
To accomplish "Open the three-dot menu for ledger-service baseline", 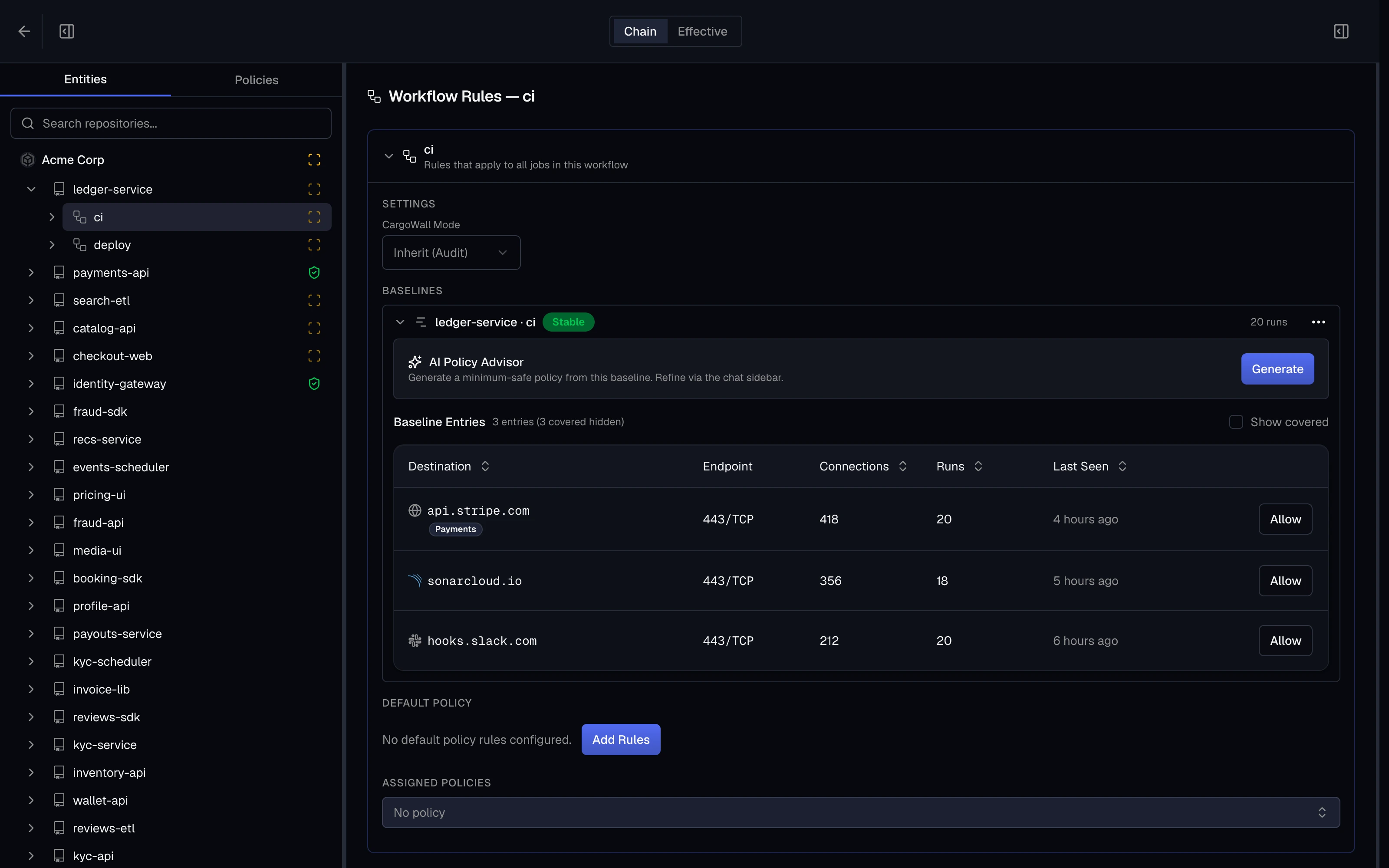I will pos(1318,322).
